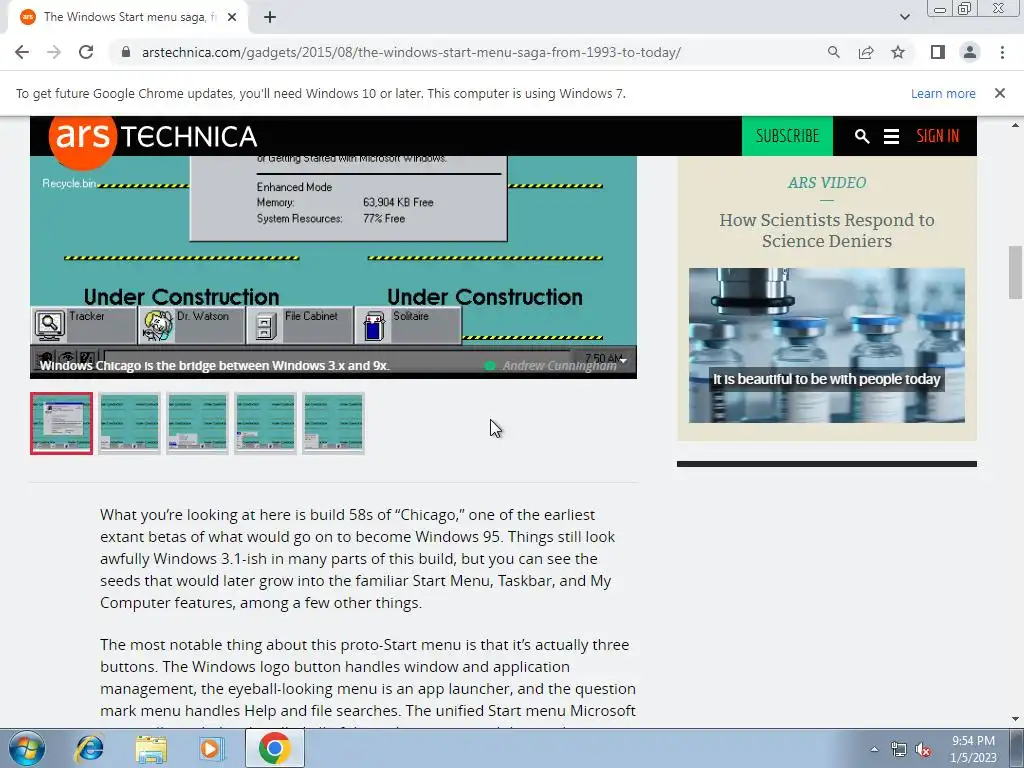Click the Chrome taskbar icon
This screenshot has width=1024, height=768.
tap(274, 748)
